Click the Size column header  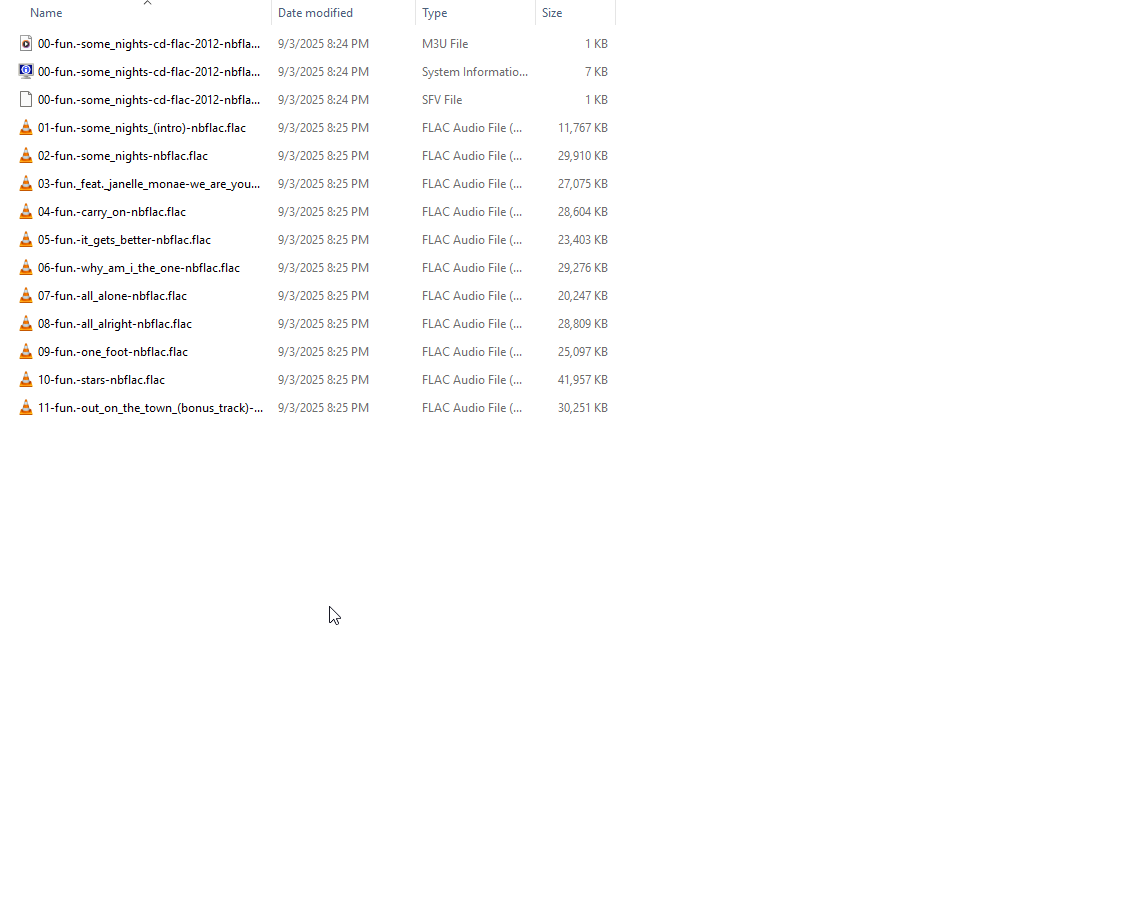tap(552, 13)
